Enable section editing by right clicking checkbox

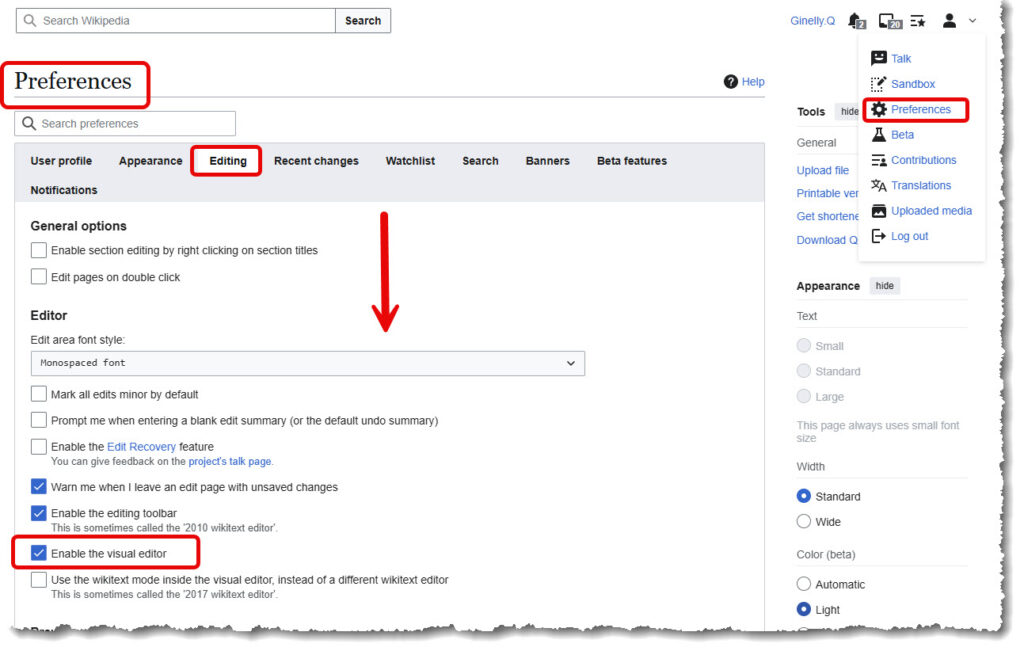(39, 250)
